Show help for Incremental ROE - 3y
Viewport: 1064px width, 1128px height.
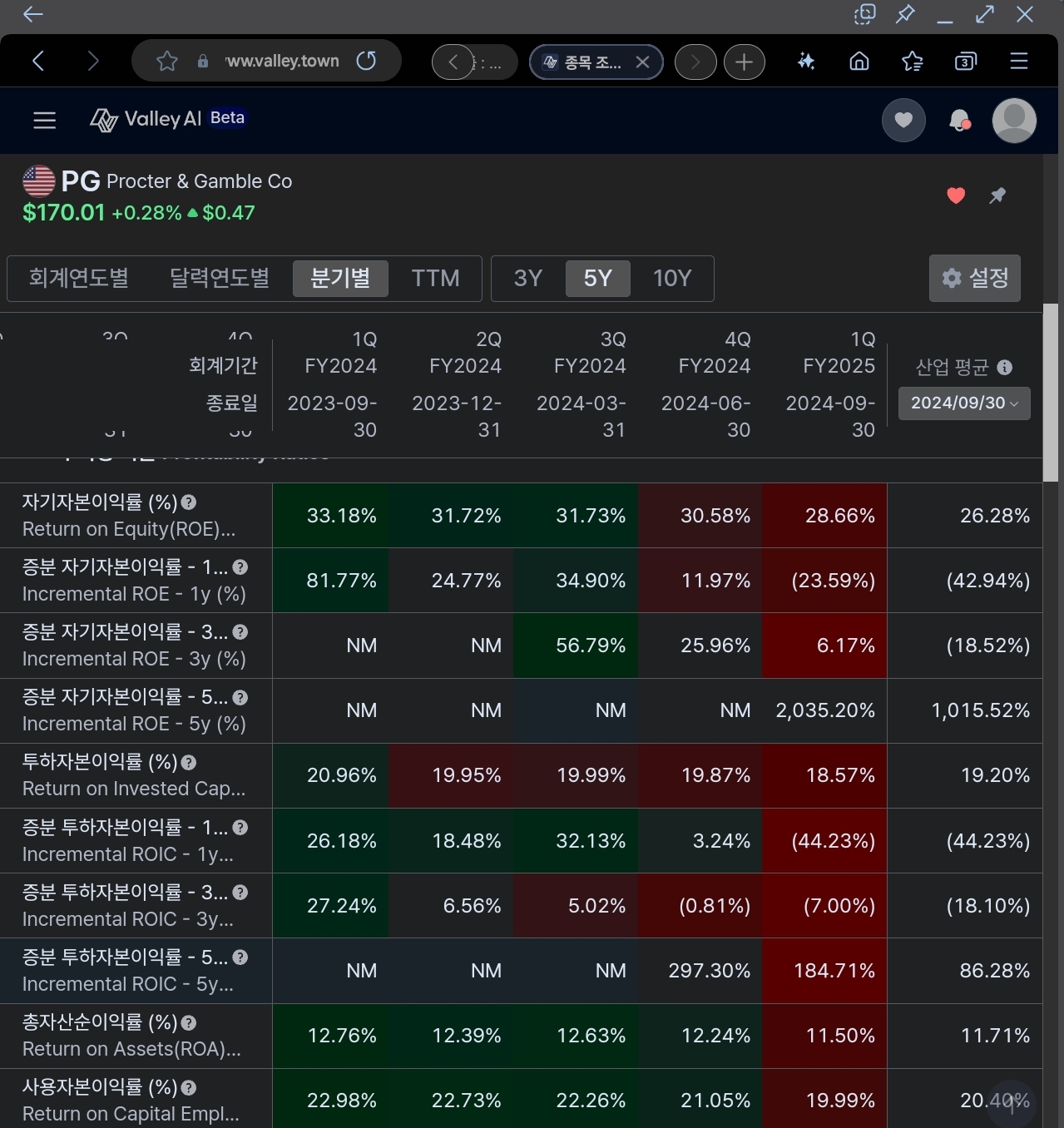click(x=240, y=632)
